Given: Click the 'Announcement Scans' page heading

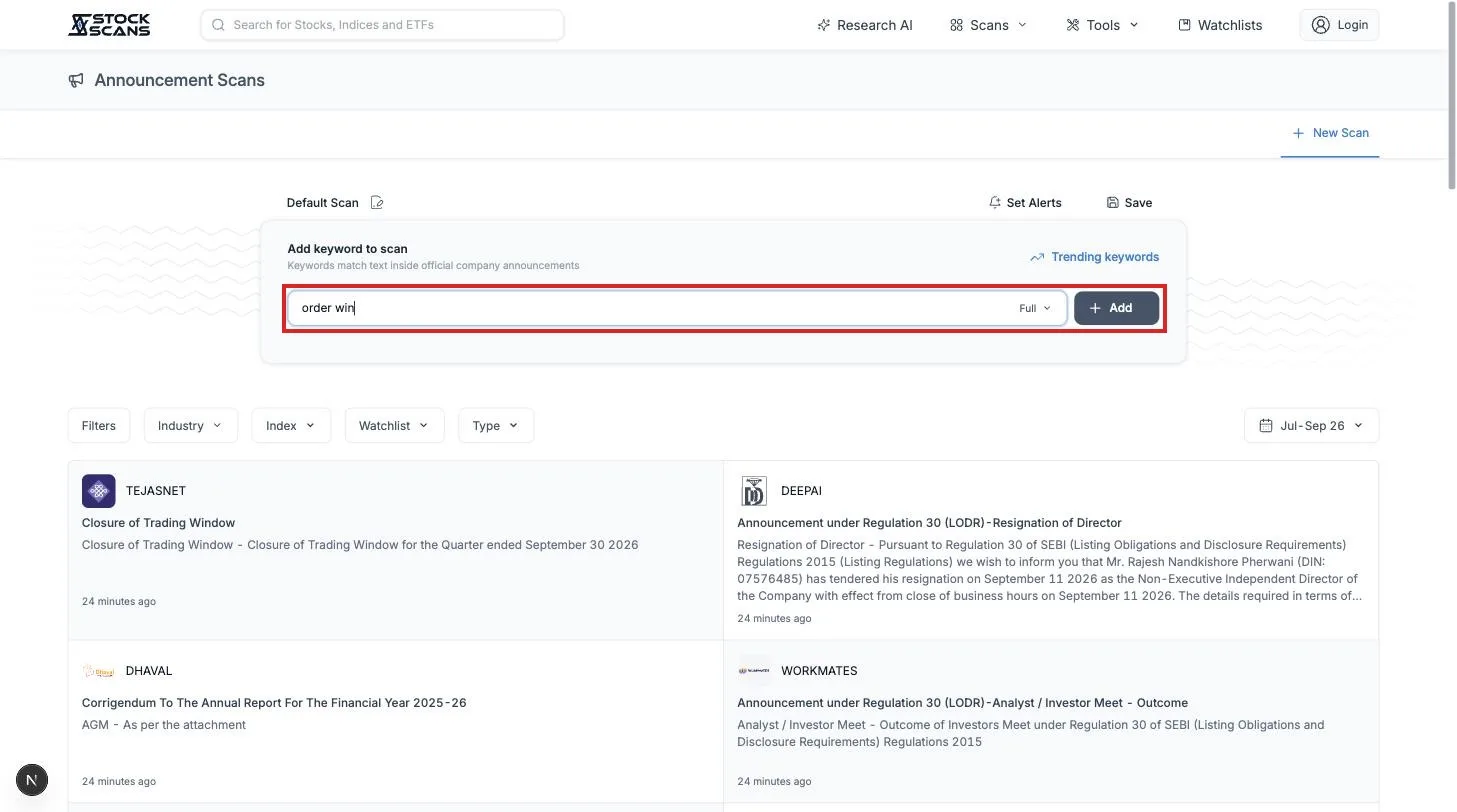Looking at the screenshot, I should point(180,80).
